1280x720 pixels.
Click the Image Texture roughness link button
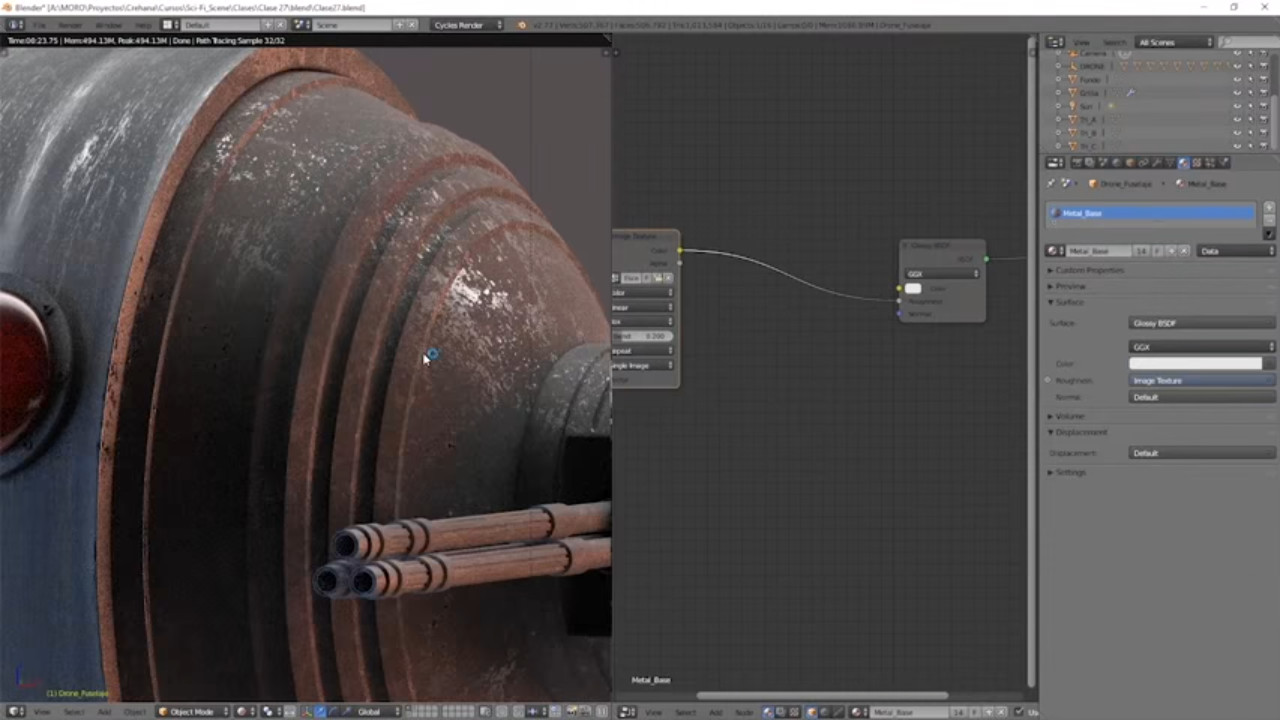[x=1203, y=381]
